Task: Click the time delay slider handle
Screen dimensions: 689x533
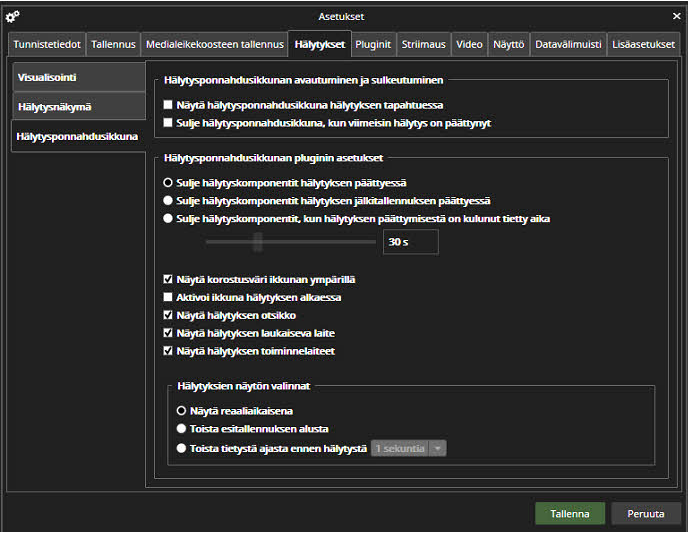Action: pyautogui.click(x=258, y=242)
